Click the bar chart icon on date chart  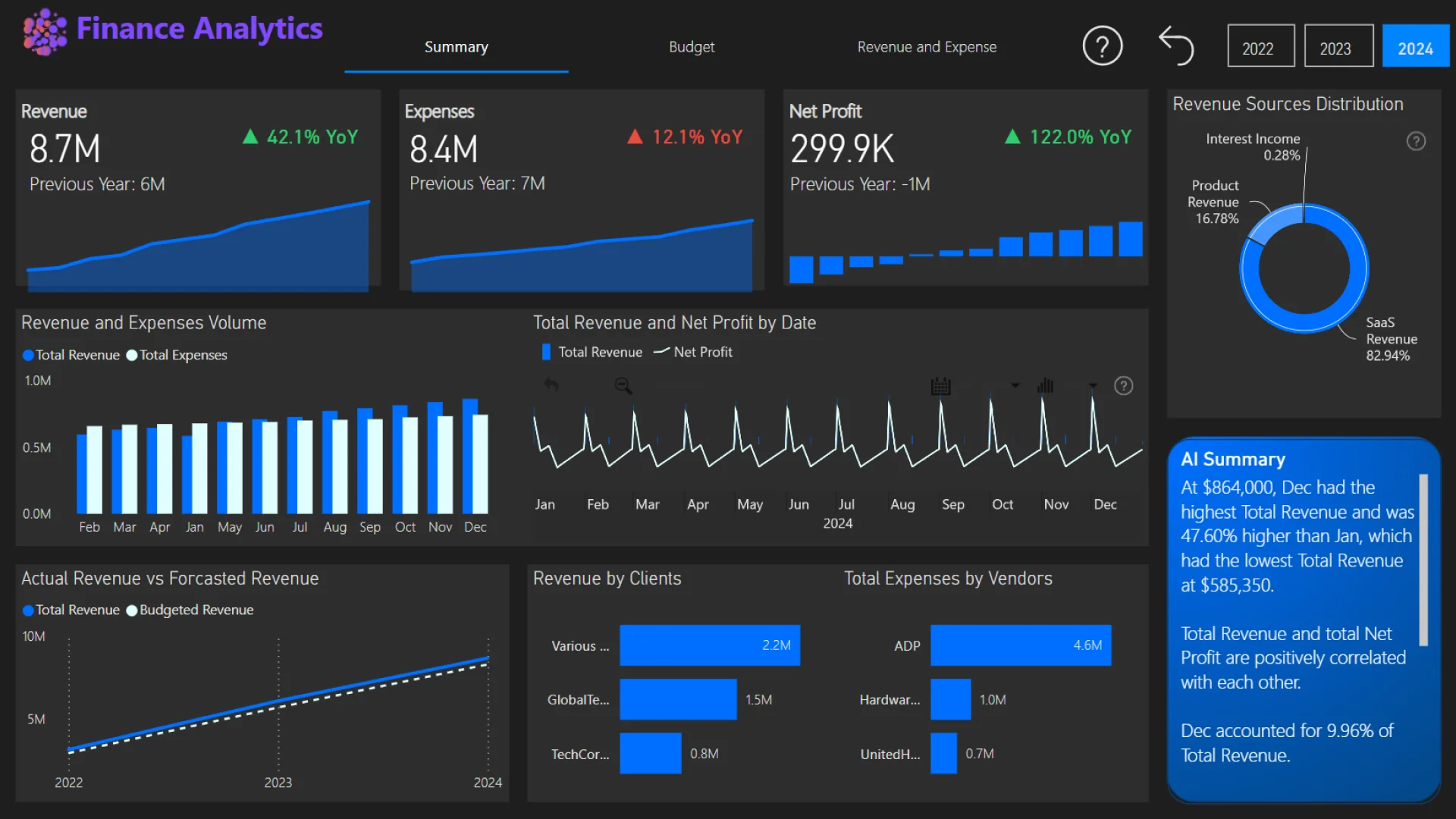click(1046, 386)
